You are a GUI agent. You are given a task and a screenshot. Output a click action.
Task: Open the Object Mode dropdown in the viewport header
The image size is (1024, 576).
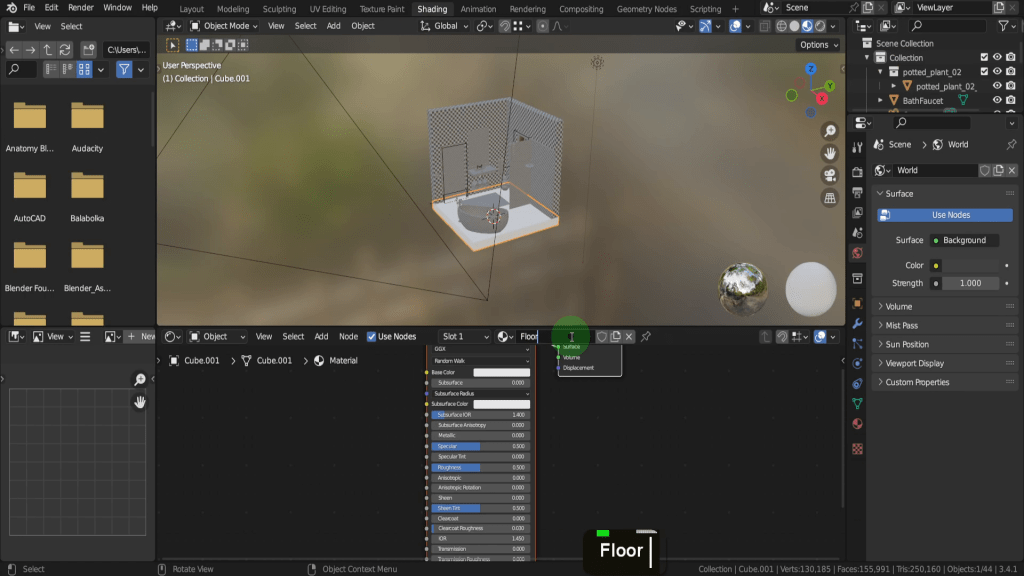225,26
